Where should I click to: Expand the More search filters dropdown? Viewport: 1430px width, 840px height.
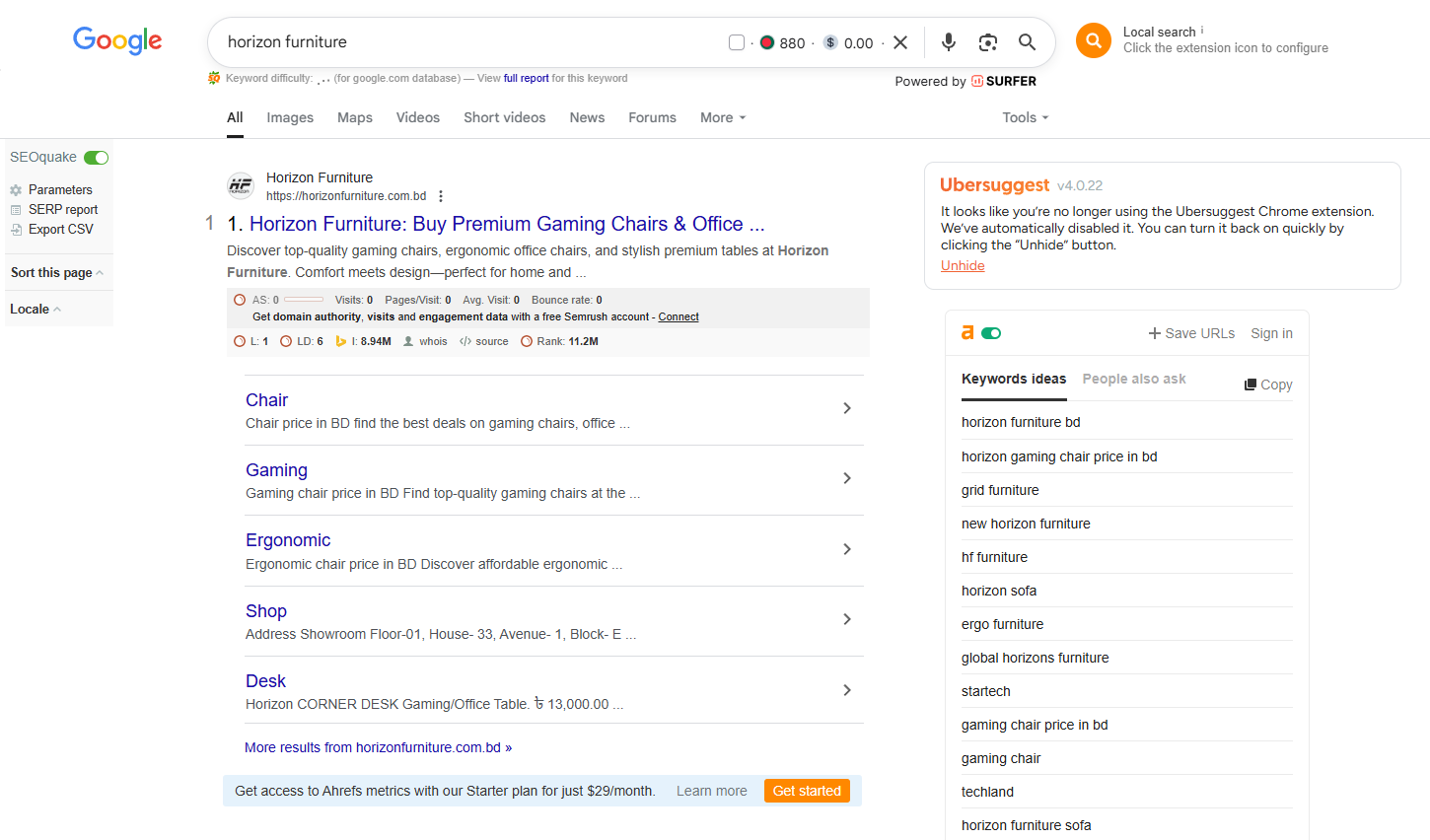point(723,117)
